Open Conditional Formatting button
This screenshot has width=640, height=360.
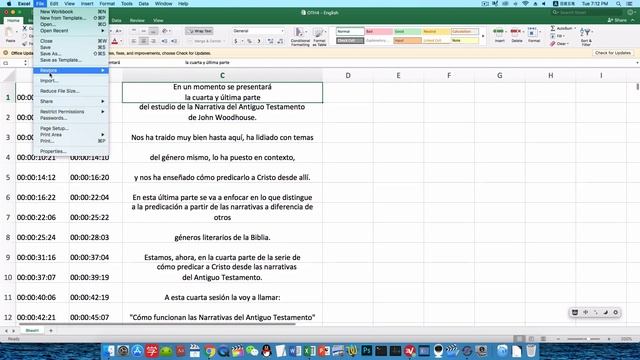[x=300, y=36]
